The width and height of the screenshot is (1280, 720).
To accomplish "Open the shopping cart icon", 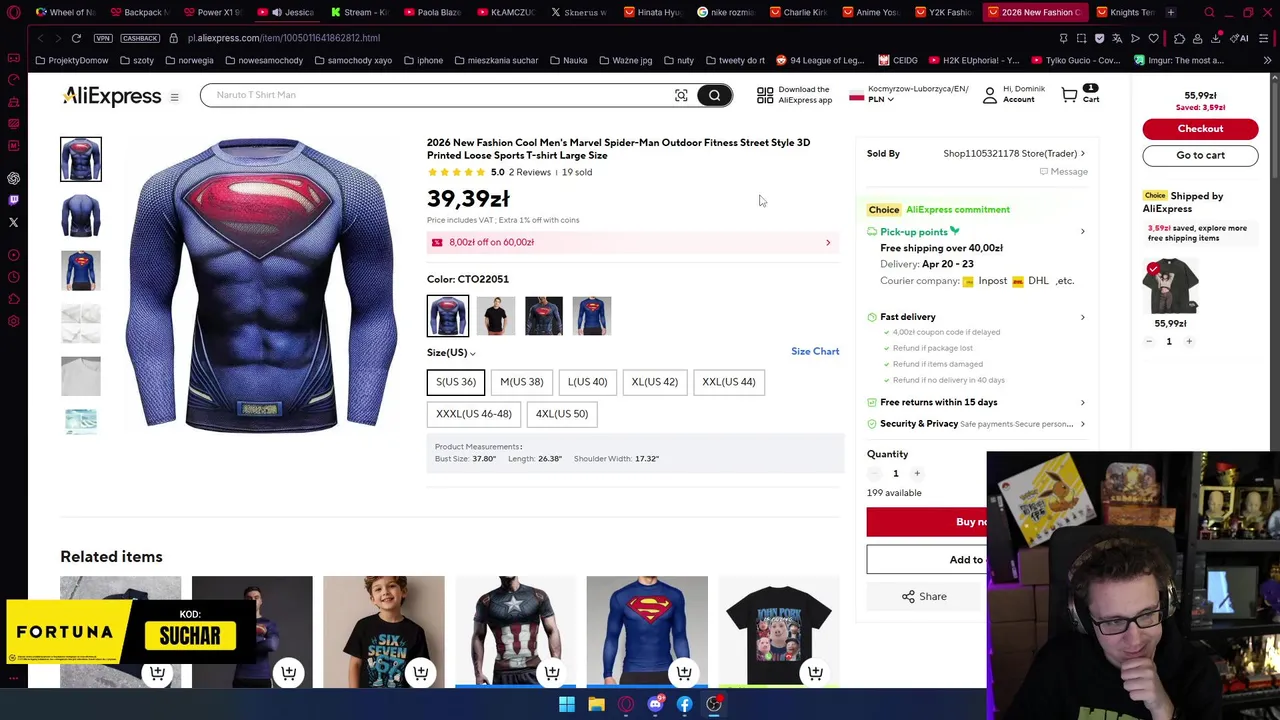I will (x=1070, y=95).
